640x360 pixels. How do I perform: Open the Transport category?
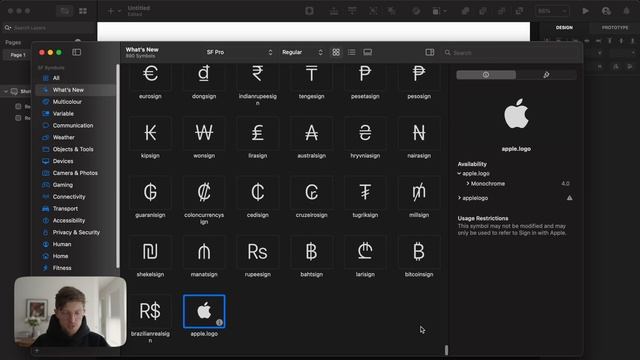click(76, 208)
